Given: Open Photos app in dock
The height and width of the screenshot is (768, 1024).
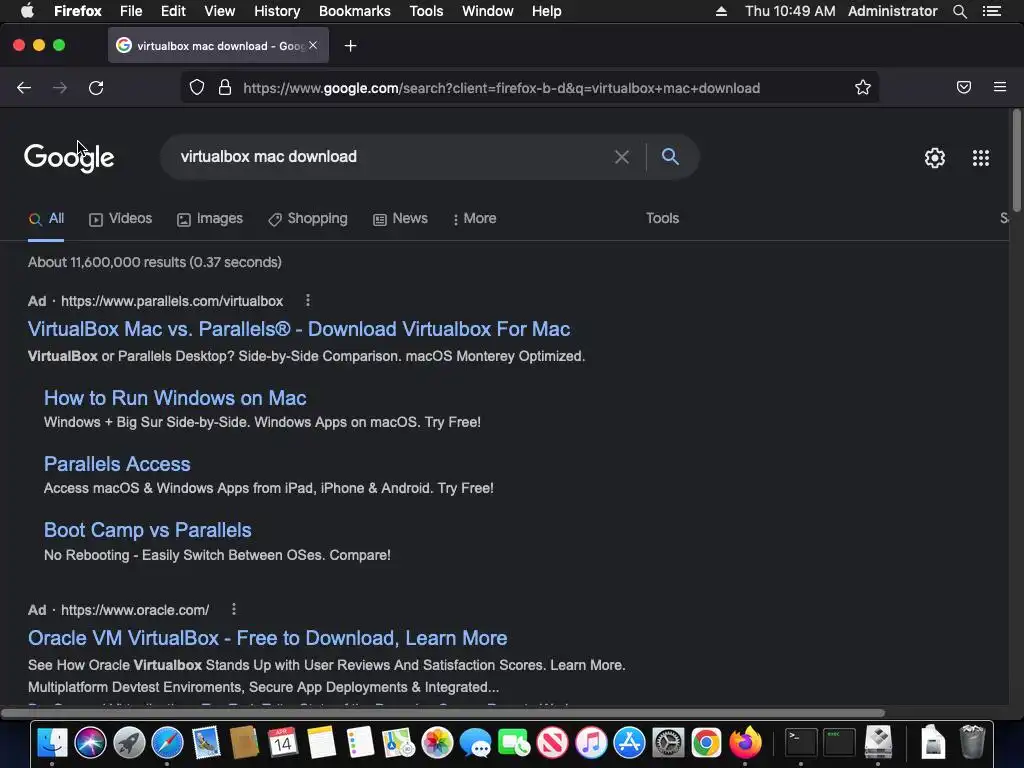Looking at the screenshot, I should pos(437,743).
